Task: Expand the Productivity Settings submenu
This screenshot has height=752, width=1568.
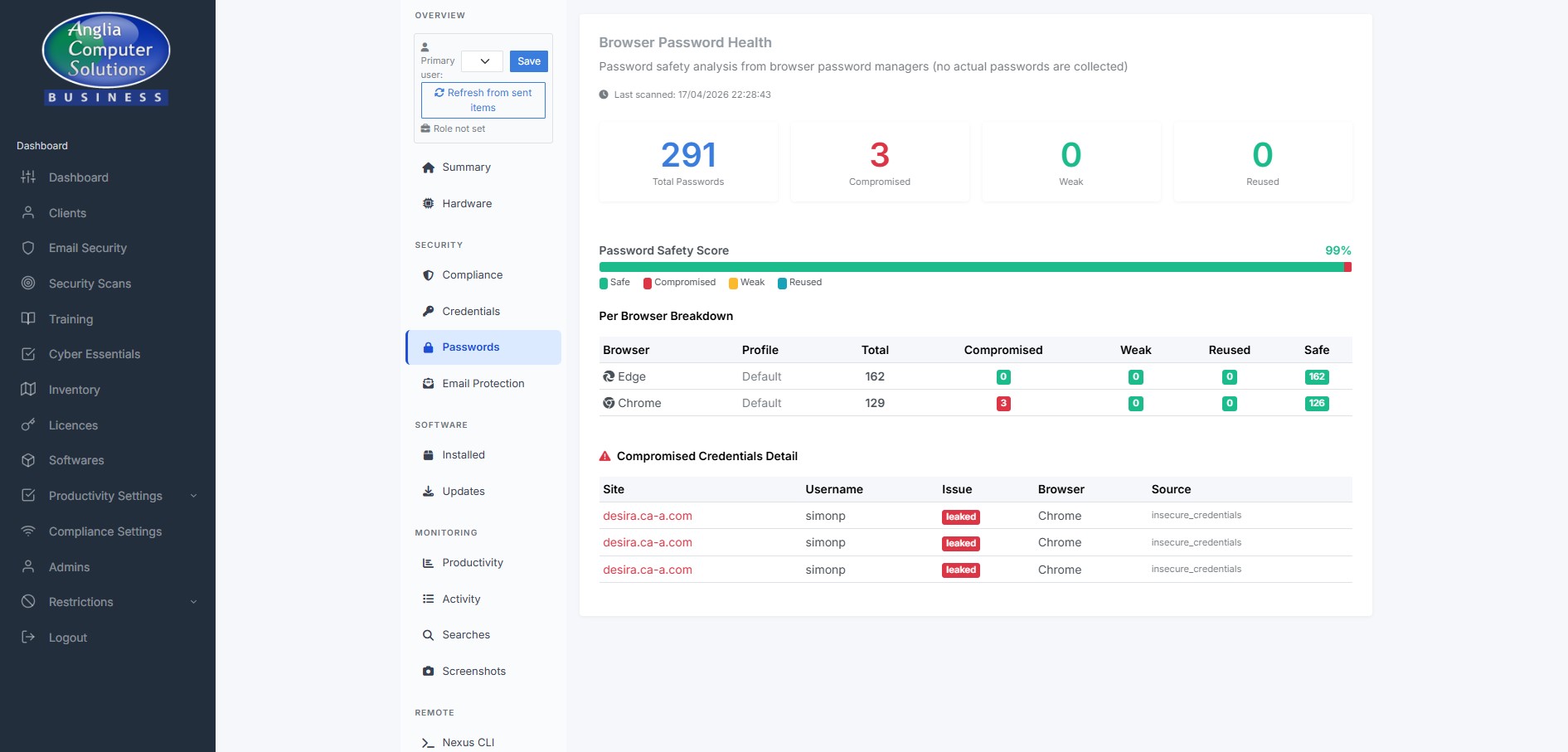Action: click(x=193, y=495)
